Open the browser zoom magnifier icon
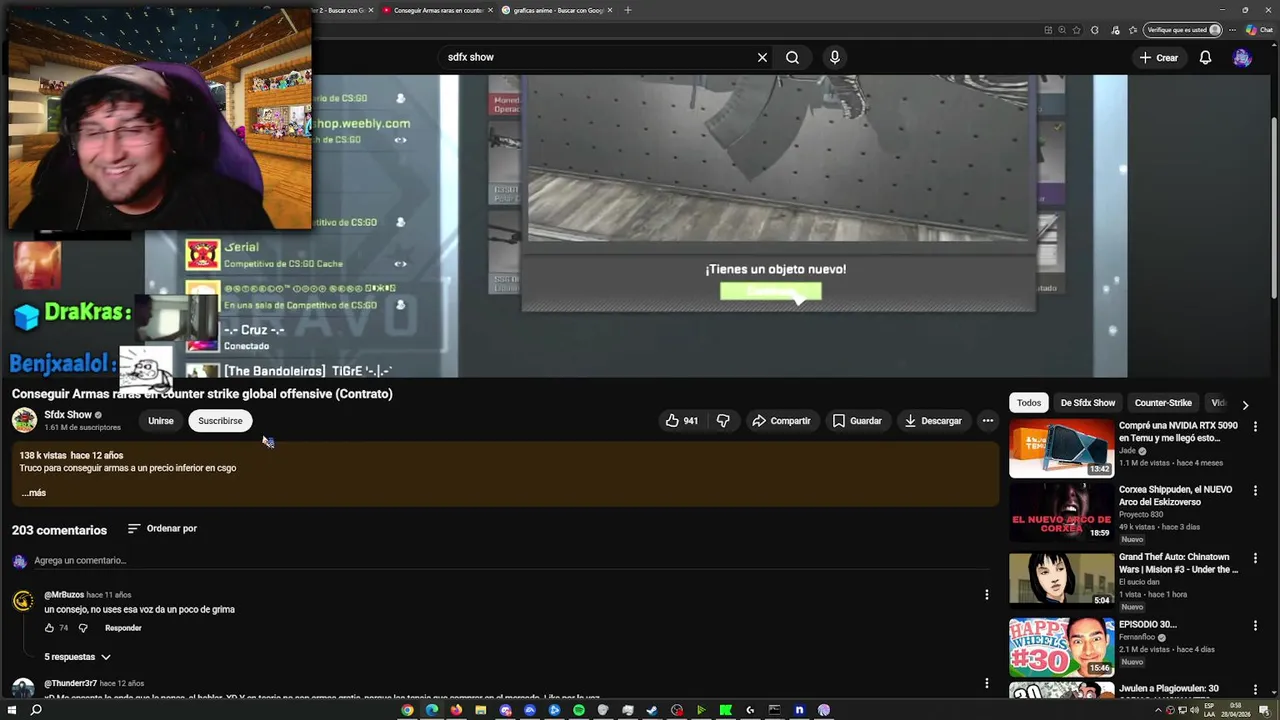 pos(1062,30)
